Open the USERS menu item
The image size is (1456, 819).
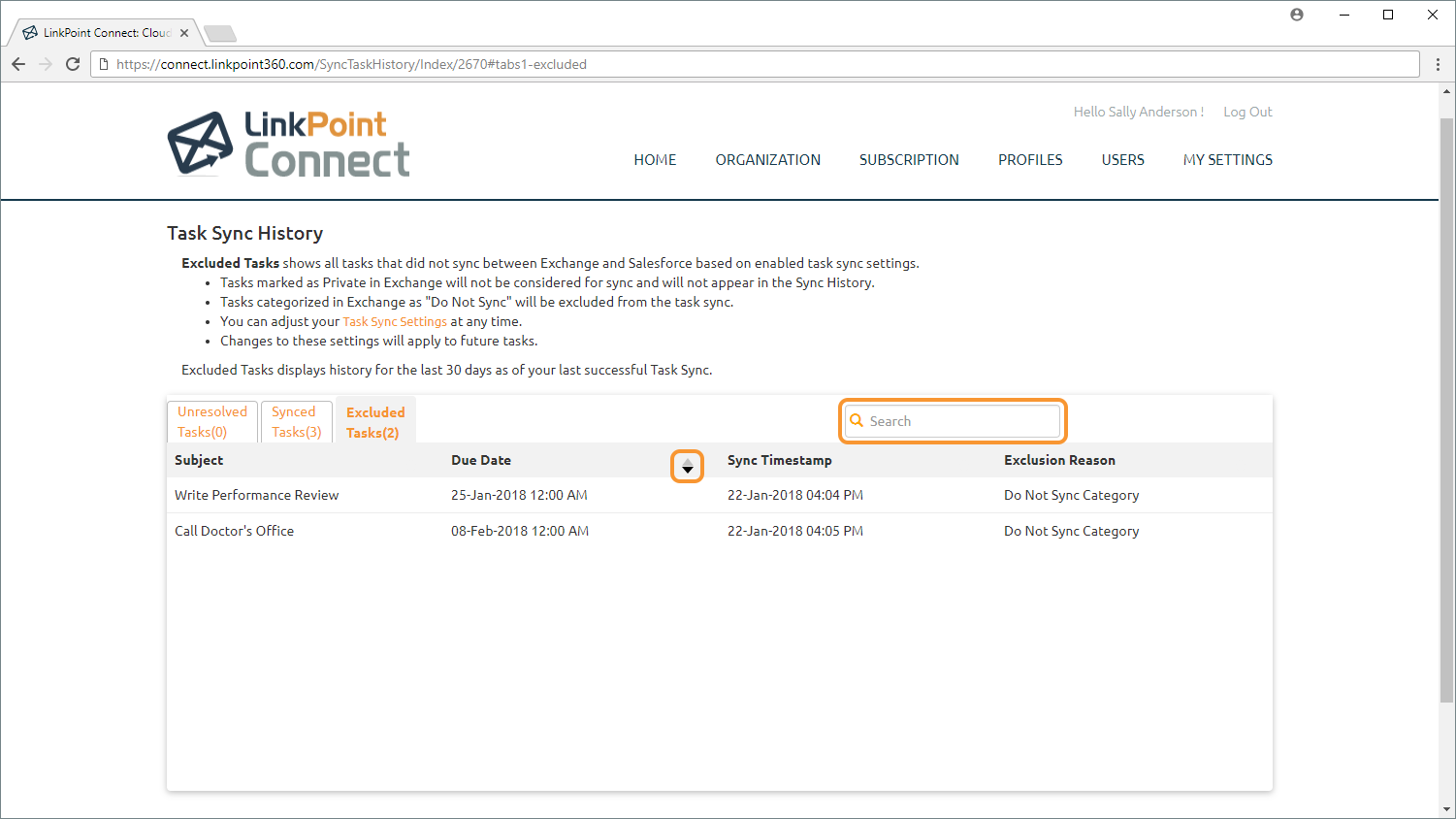[x=1123, y=160]
